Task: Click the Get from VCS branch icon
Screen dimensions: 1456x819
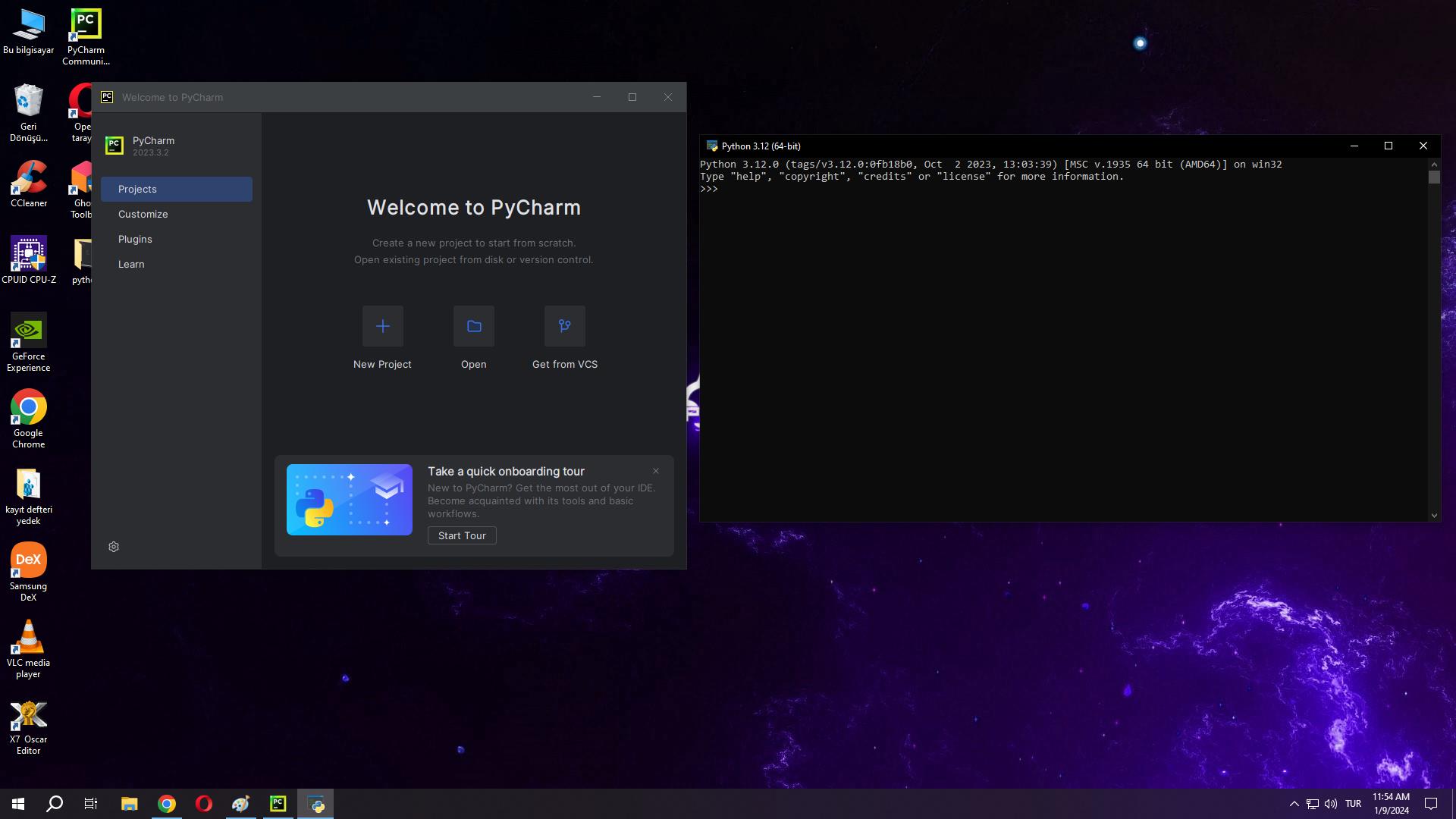Action: 565,326
